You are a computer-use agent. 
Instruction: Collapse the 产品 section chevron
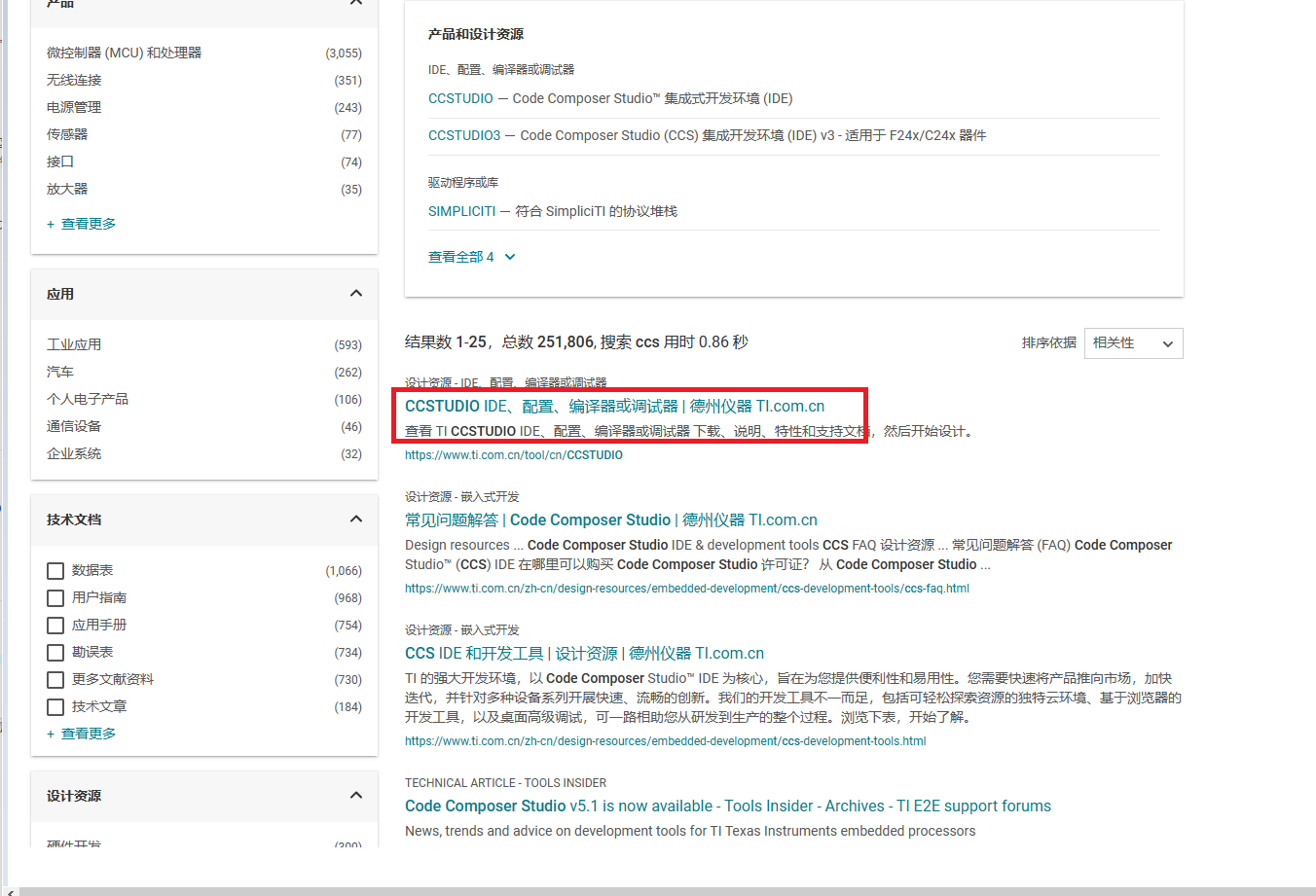[356, 3]
